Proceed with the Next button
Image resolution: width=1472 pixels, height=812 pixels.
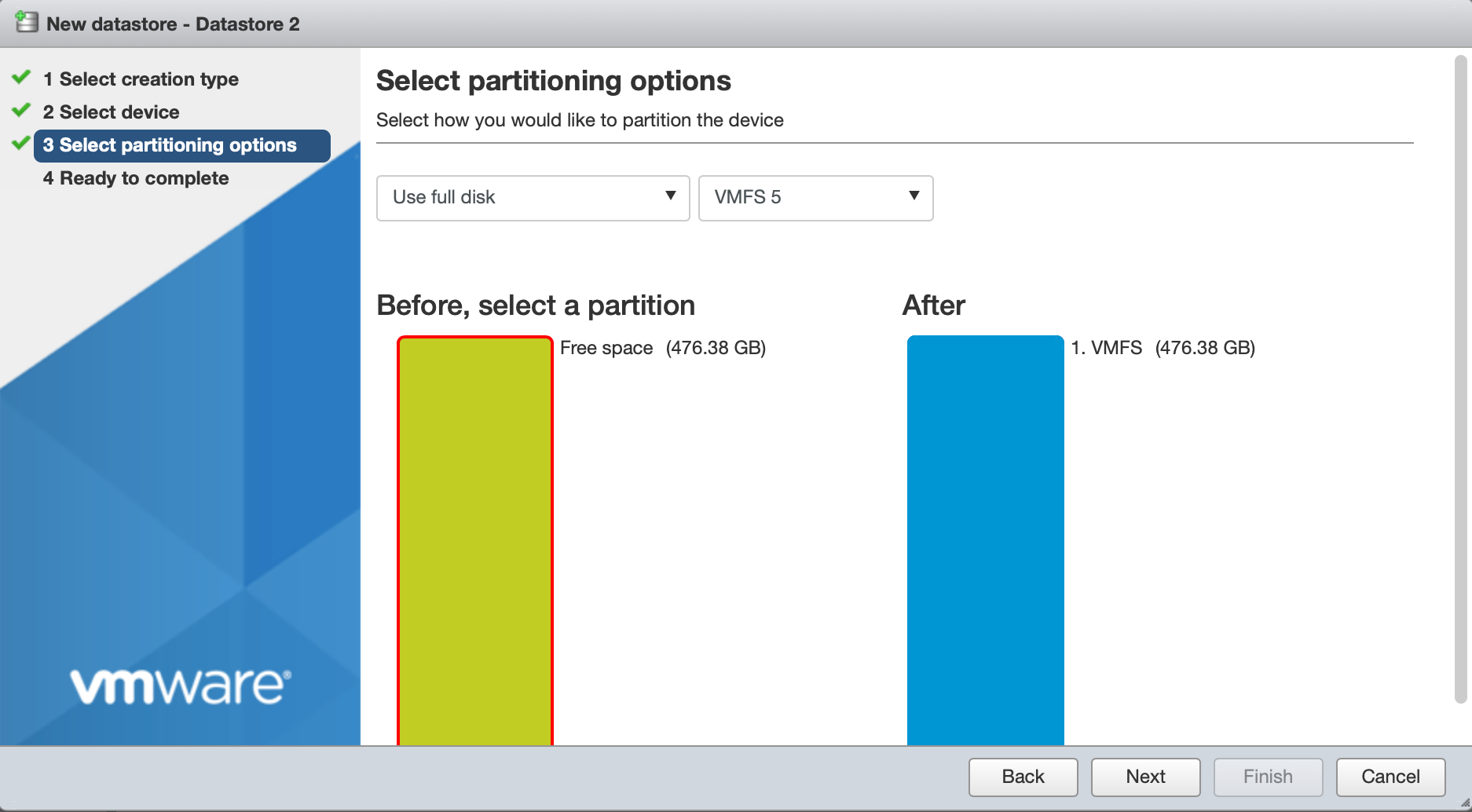coord(1145,777)
